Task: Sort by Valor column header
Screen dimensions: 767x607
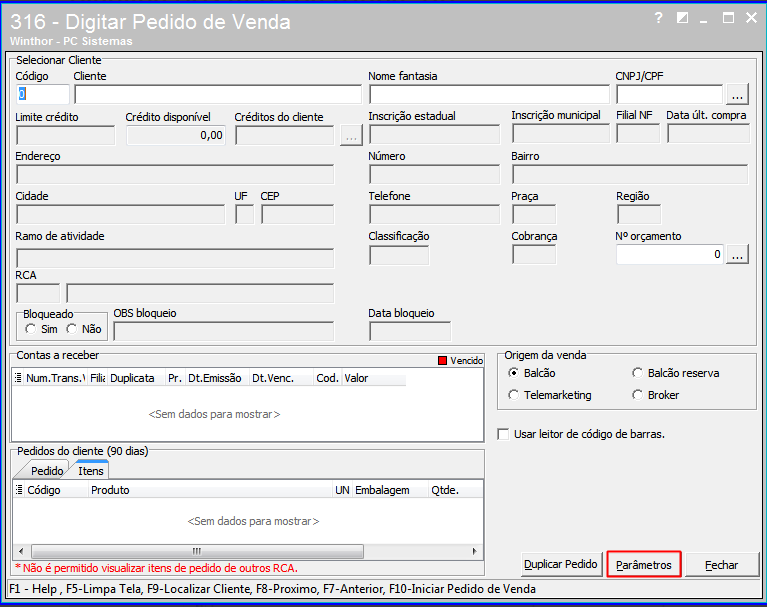Action: point(374,378)
